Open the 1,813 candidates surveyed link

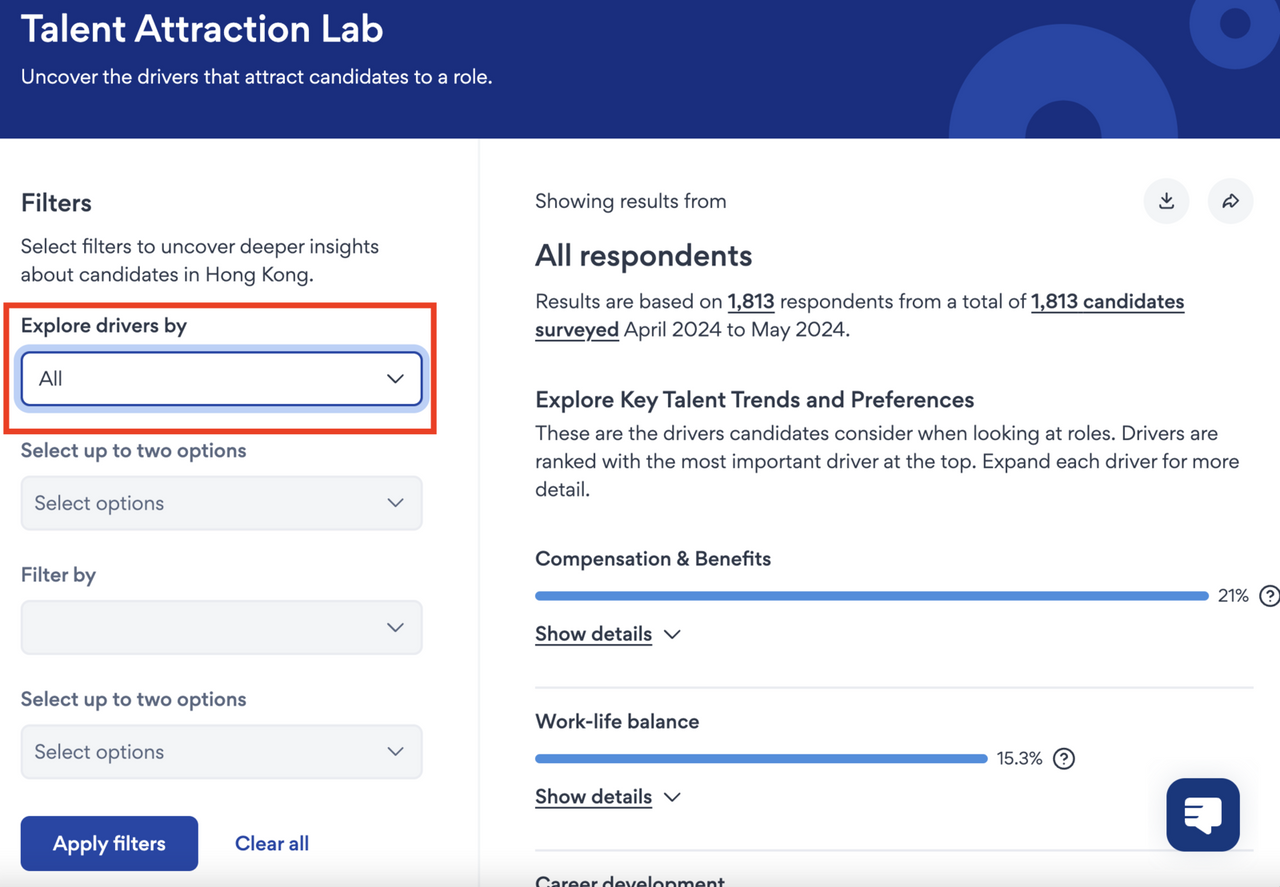pos(1107,302)
